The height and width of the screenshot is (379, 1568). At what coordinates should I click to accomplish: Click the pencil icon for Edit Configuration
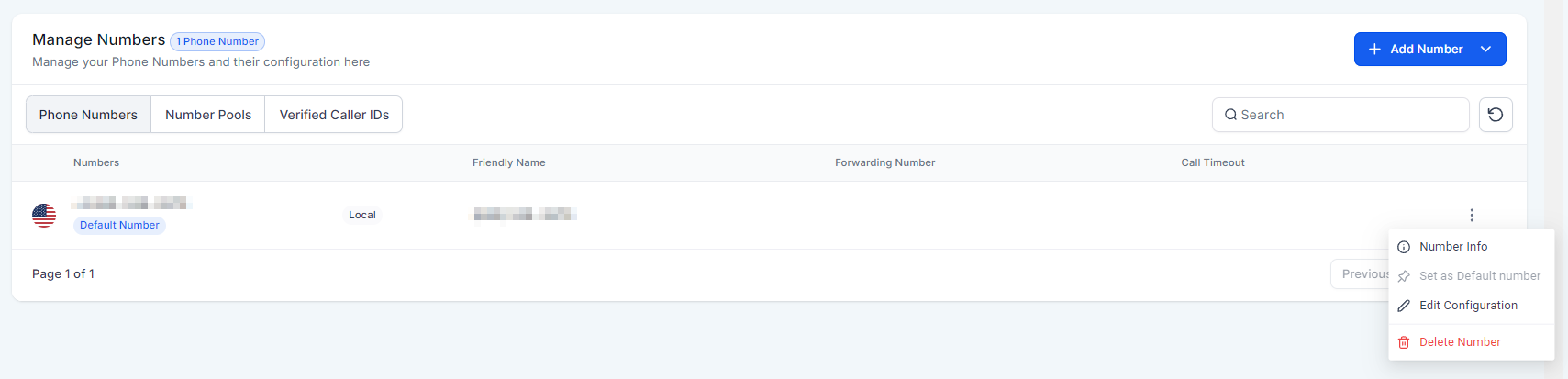click(x=1404, y=306)
